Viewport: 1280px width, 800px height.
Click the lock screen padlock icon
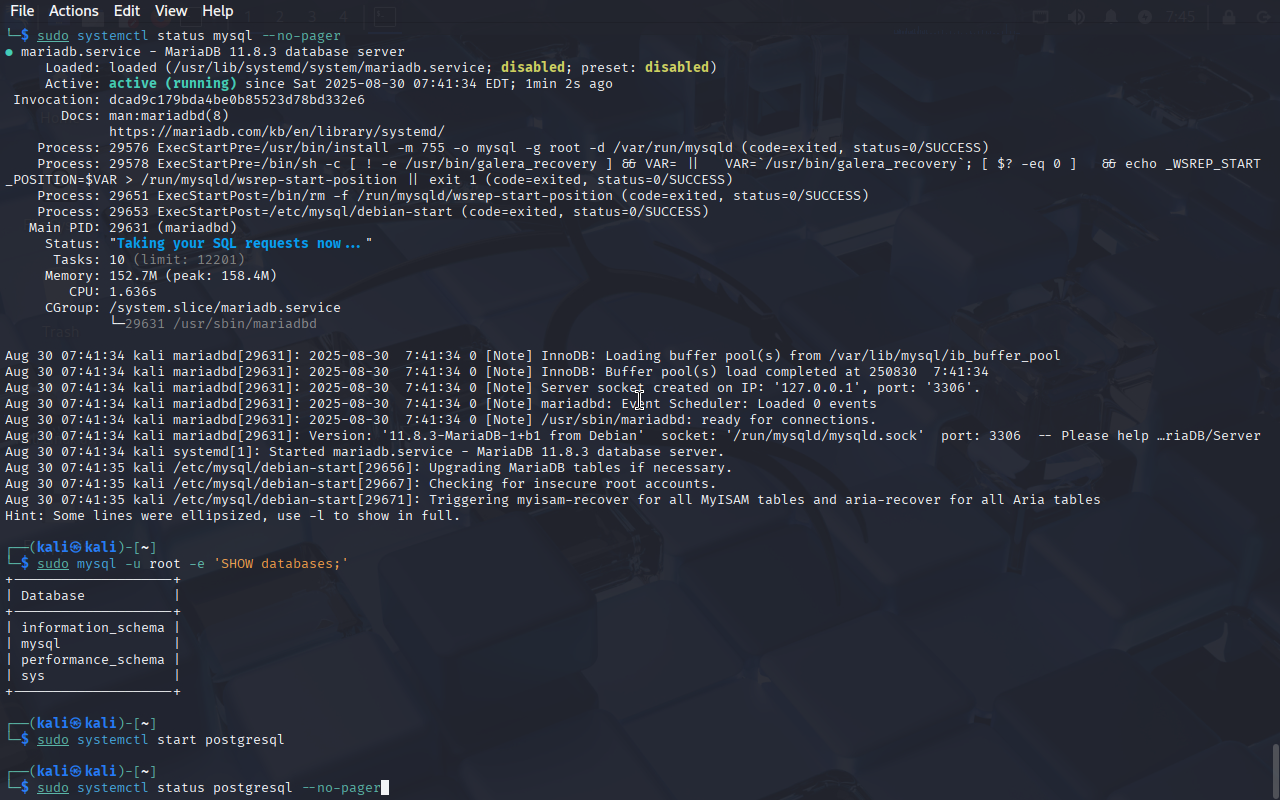coord(1229,17)
